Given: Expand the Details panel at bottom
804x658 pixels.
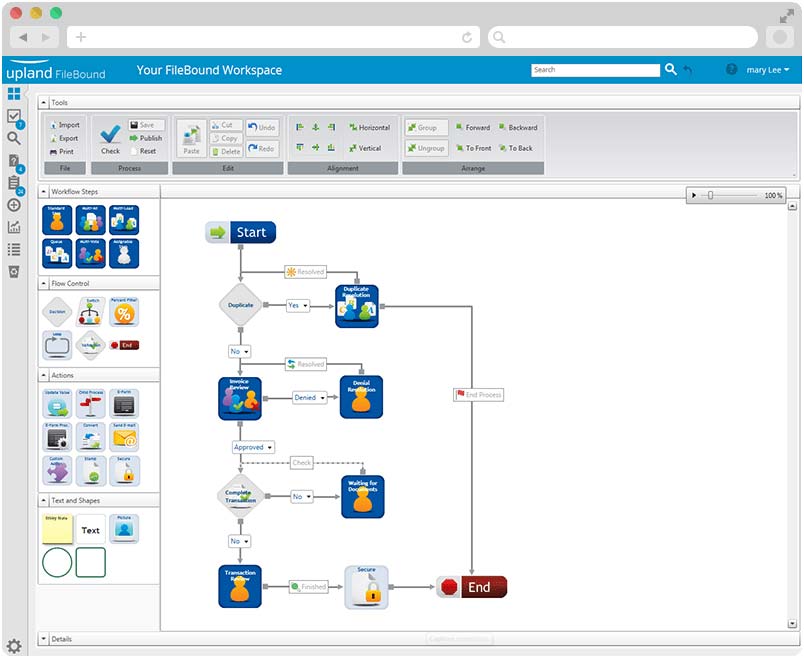Looking at the screenshot, I should (x=44, y=638).
